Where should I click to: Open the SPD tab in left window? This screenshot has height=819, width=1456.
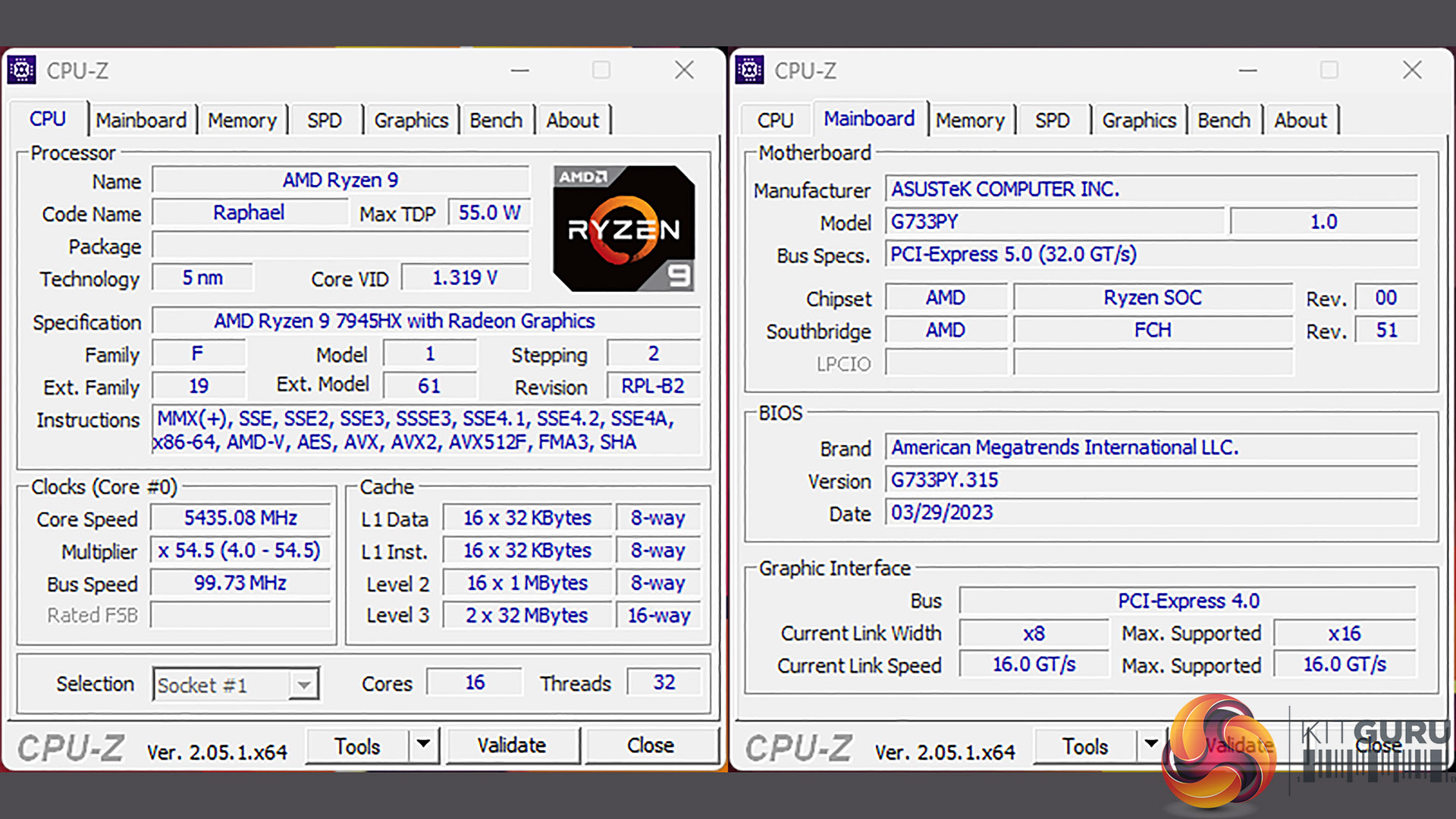325,121
